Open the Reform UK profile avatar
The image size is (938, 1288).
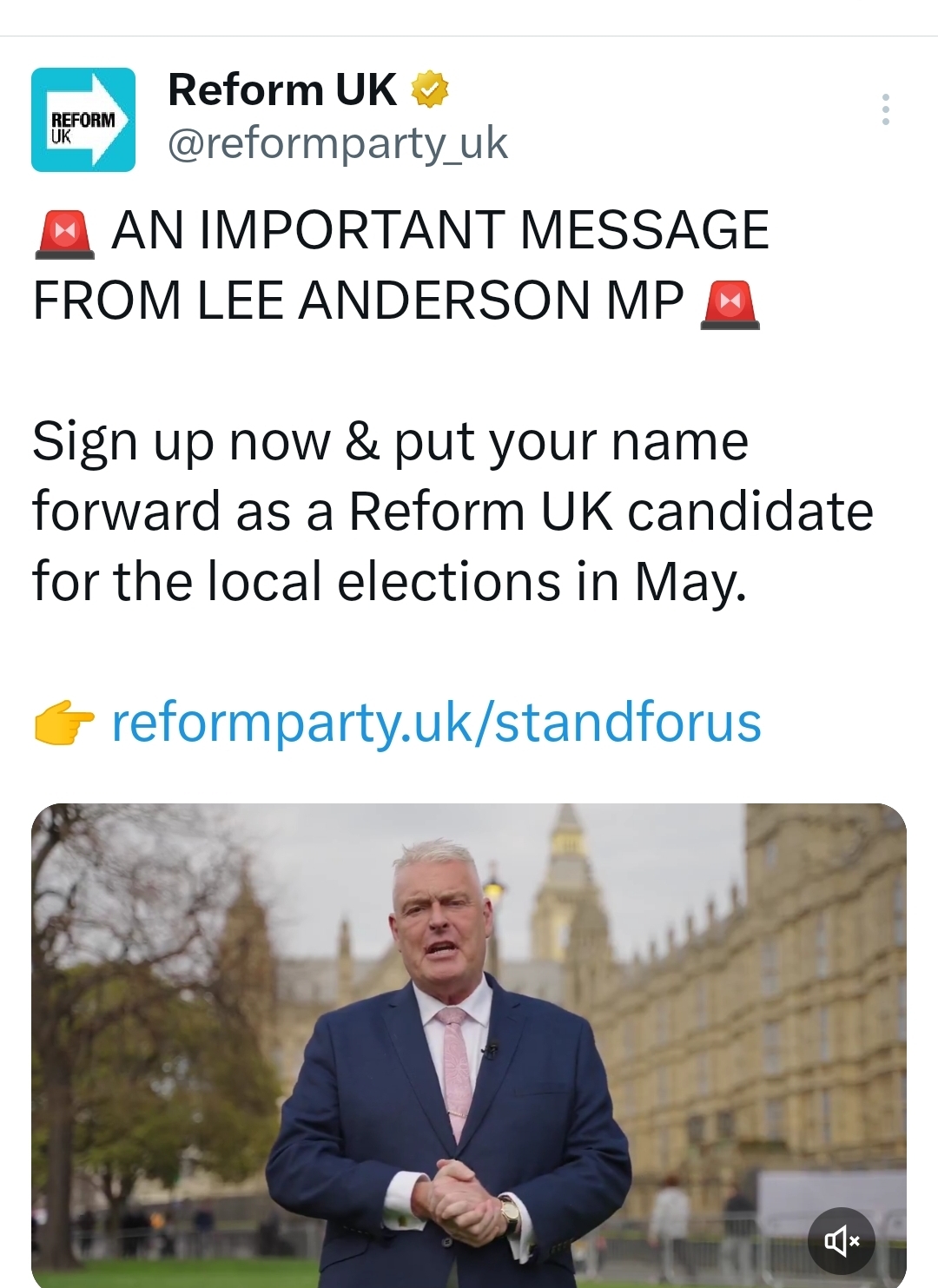click(x=83, y=120)
